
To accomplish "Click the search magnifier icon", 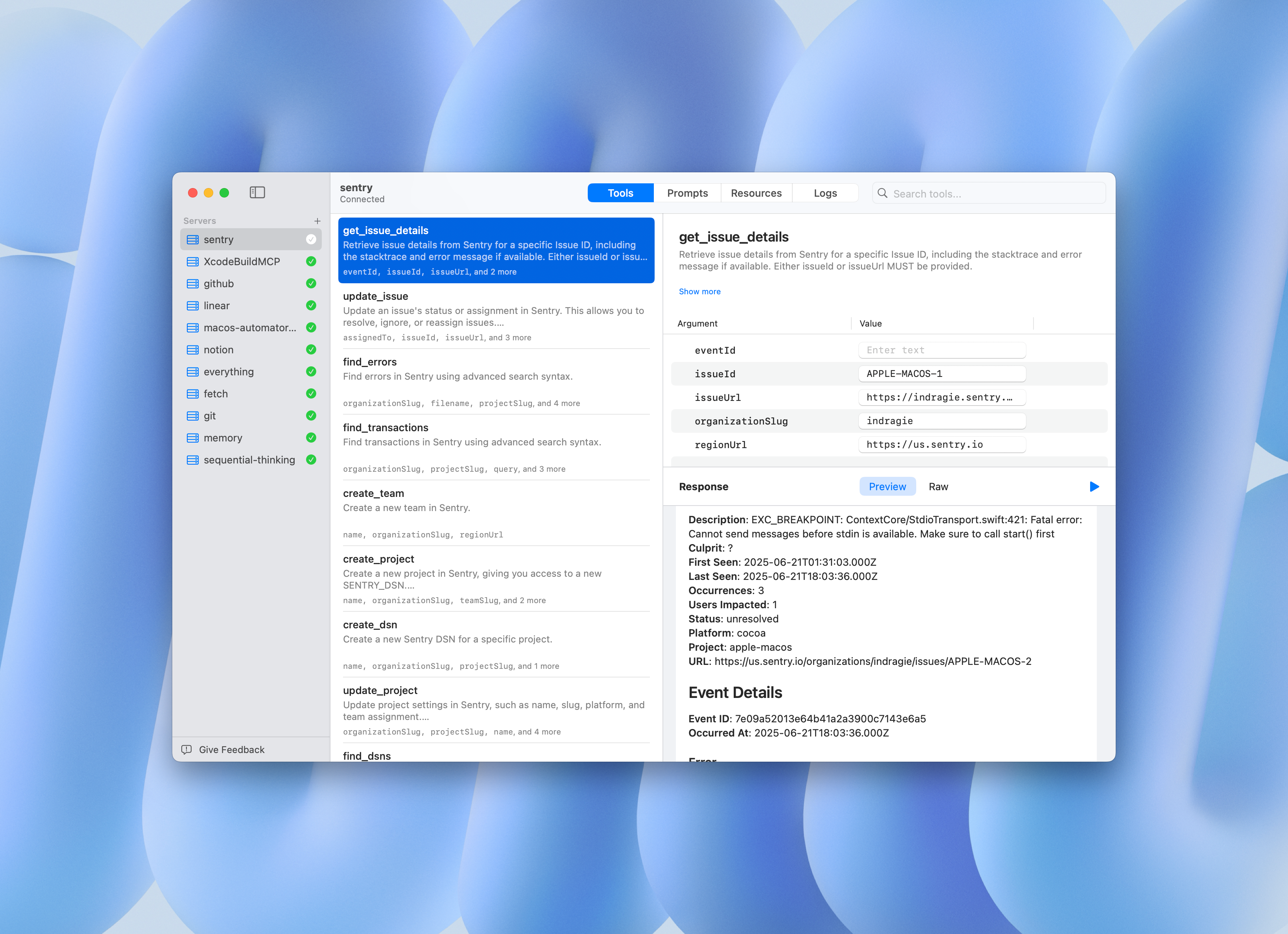I will pos(882,193).
